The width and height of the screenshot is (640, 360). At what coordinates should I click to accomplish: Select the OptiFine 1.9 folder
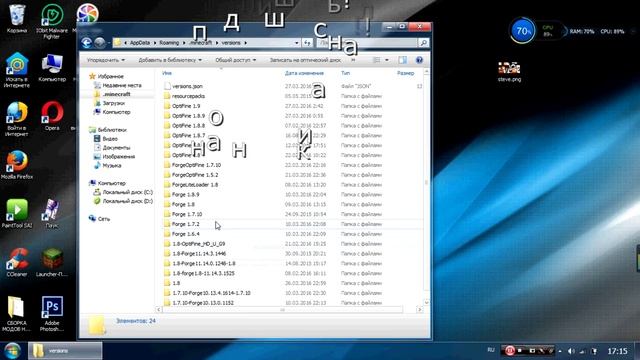pos(182,106)
